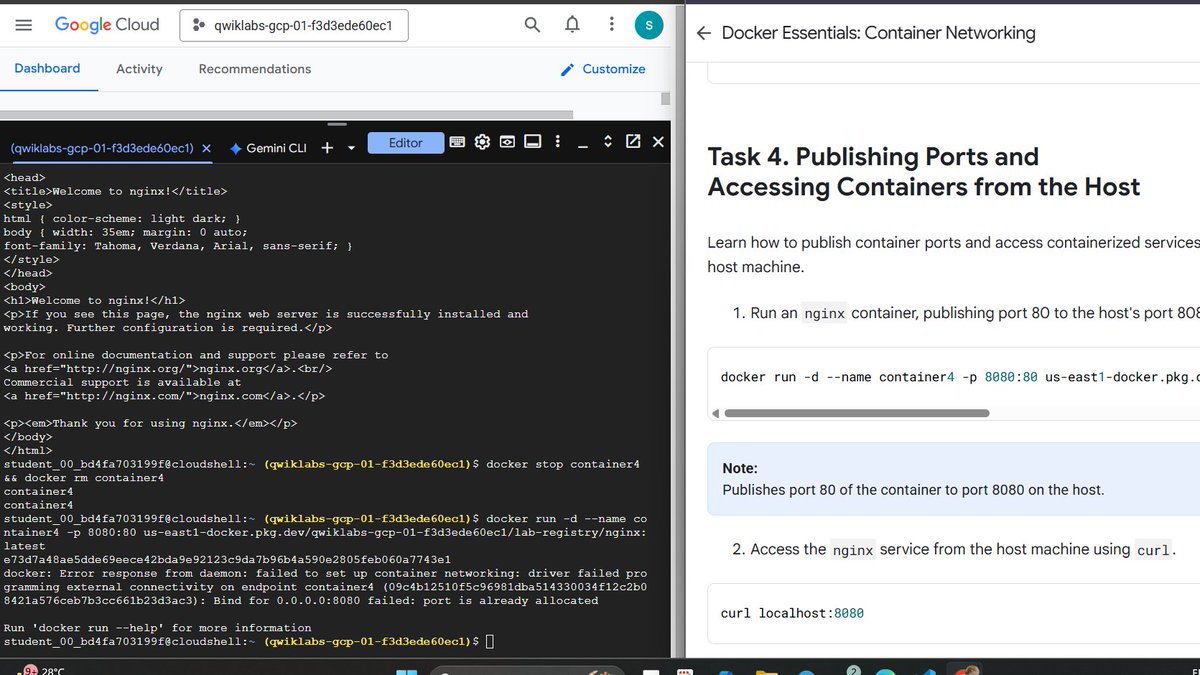
Task: Open Cloud Shell in a new window
Action: click(633, 142)
